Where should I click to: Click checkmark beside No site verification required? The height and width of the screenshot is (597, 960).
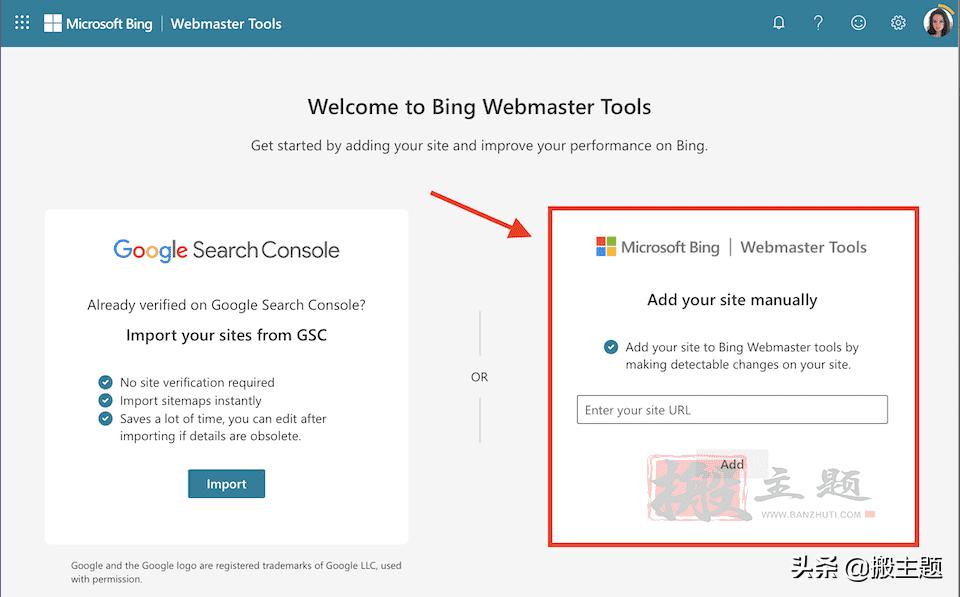(x=105, y=382)
